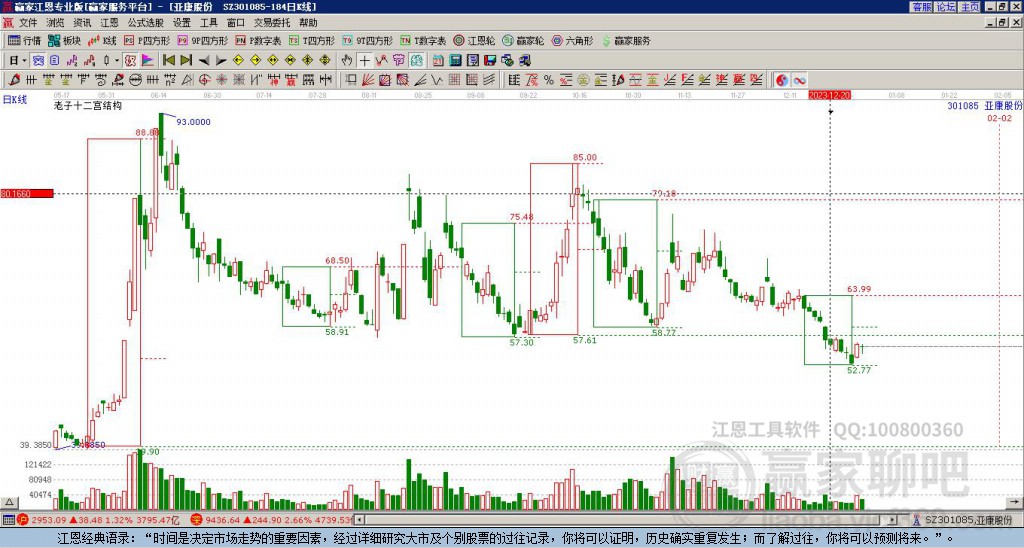The width and height of the screenshot is (1024, 548).
Task: Expand the candlestick style dropdown arrow
Action: coord(117,61)
